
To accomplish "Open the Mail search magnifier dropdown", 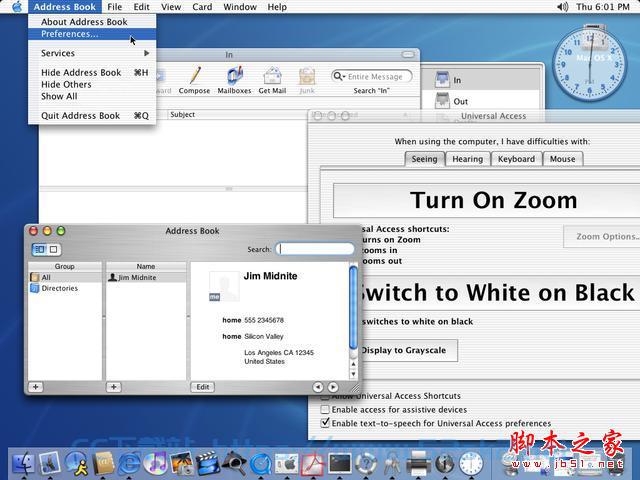I will tap(339, 76).
